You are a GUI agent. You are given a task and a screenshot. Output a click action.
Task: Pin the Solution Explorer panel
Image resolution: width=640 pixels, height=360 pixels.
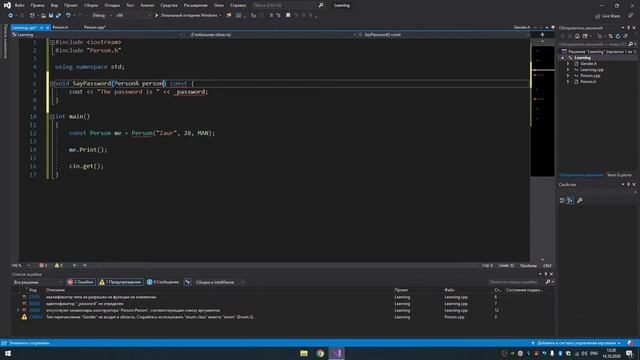(x=629, y=28)
